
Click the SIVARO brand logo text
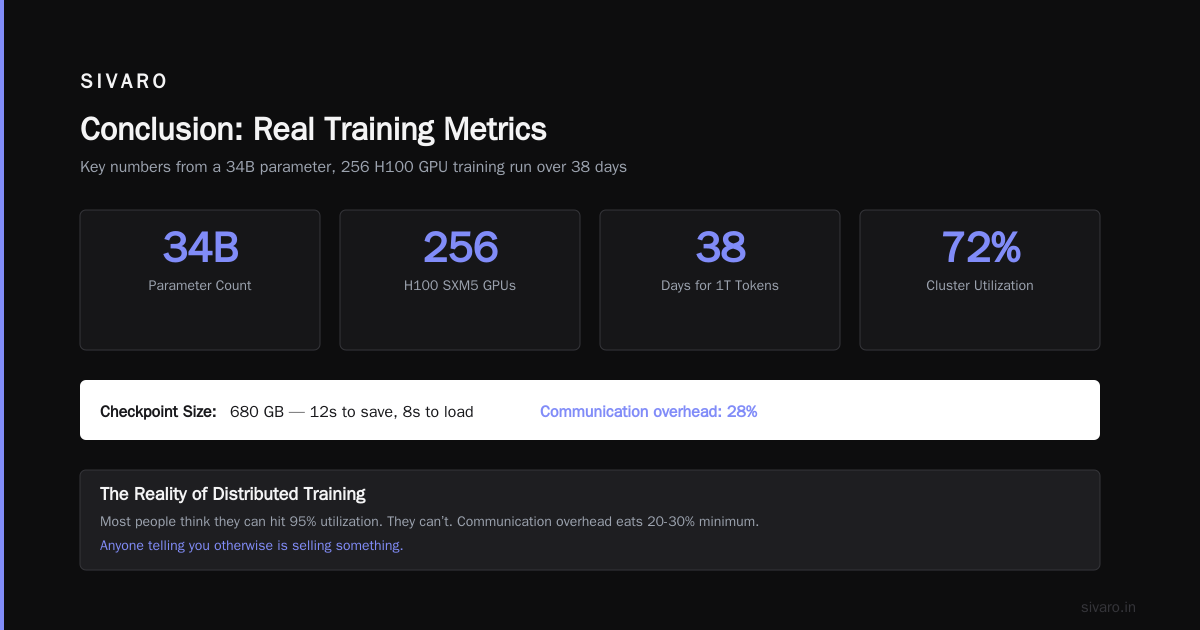124,82
